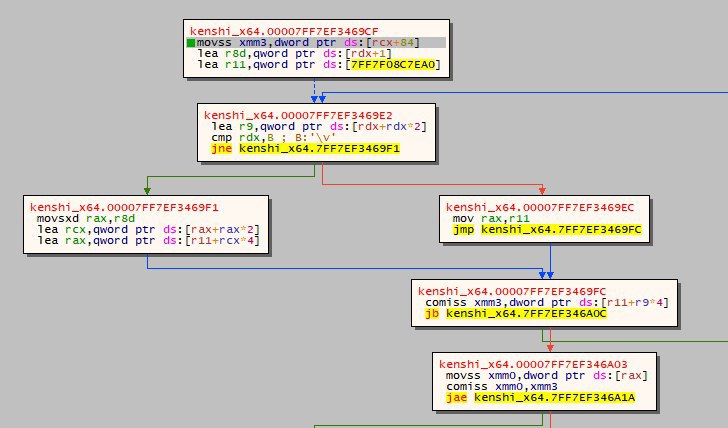Select the lea r8d,qword ptr [rdx+1] line

[295, 53]
